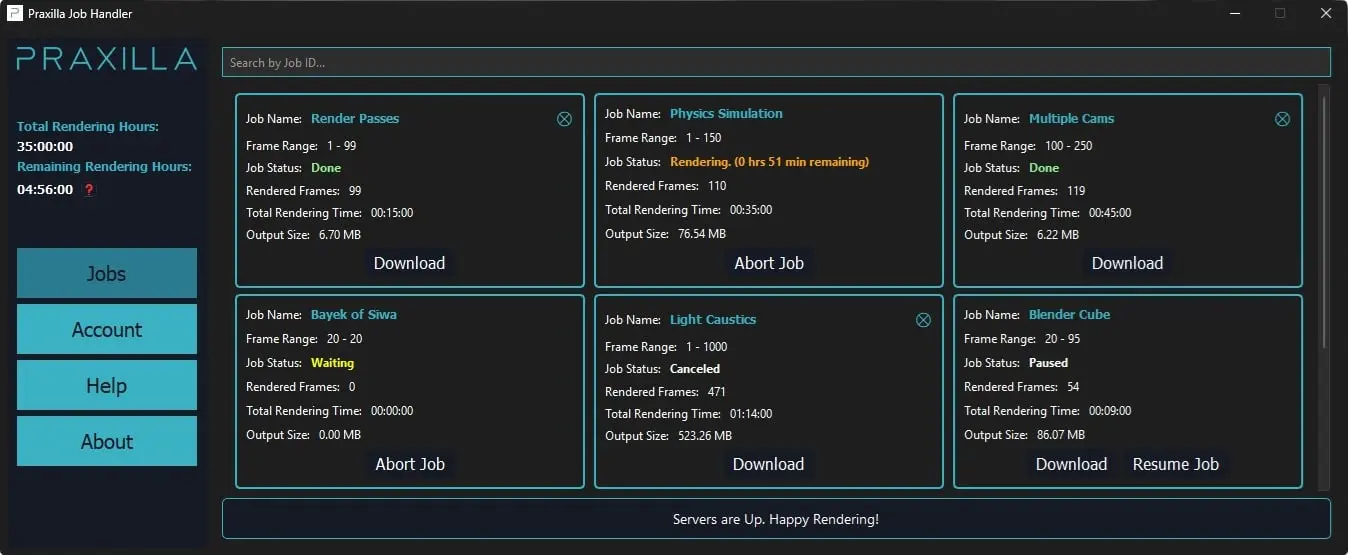Download the Multiple Cams render
The image size is (1348, 555).
(x=1127, y=264)
